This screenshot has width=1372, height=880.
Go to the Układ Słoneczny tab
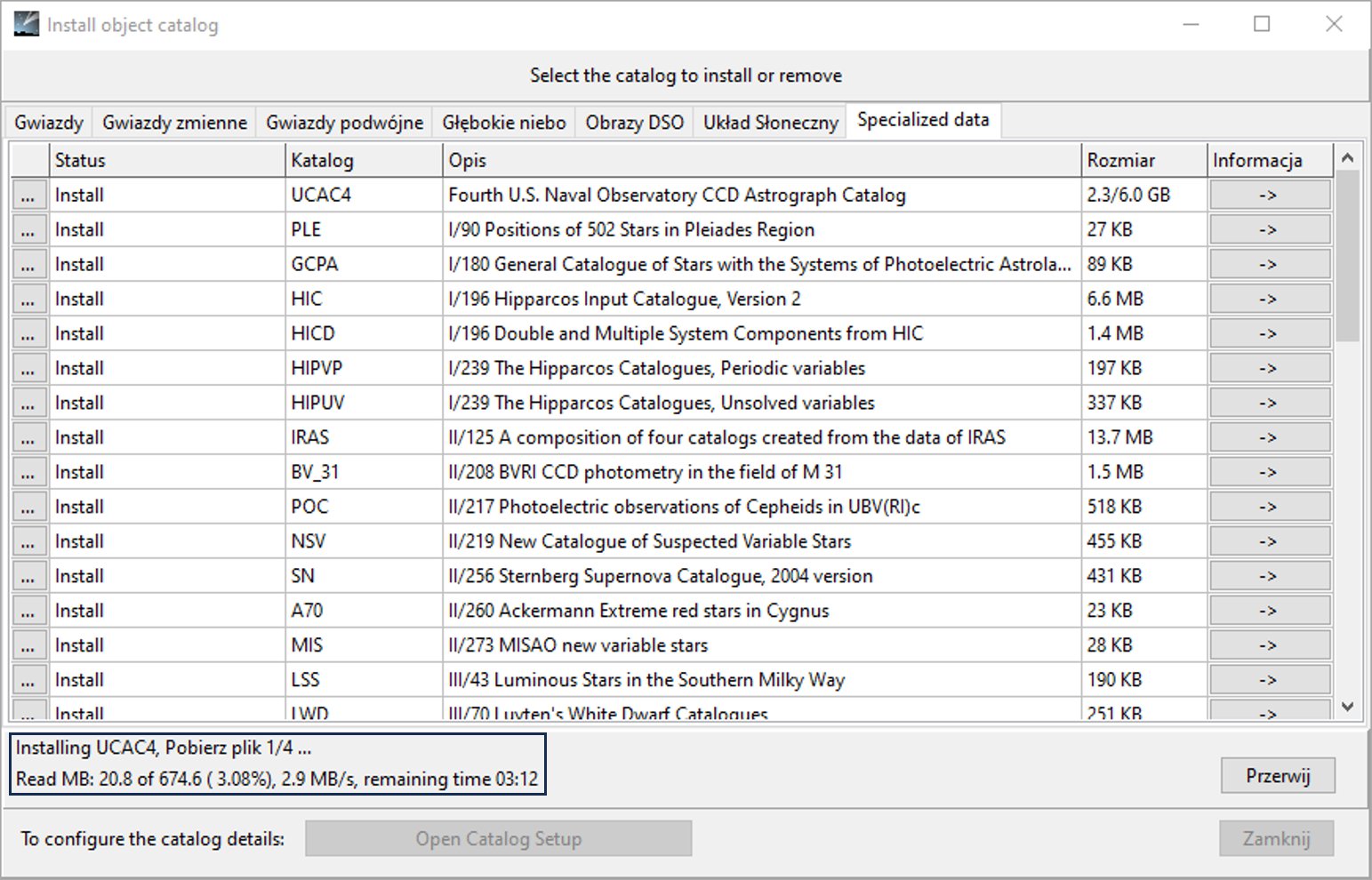[x=770, y=123]
